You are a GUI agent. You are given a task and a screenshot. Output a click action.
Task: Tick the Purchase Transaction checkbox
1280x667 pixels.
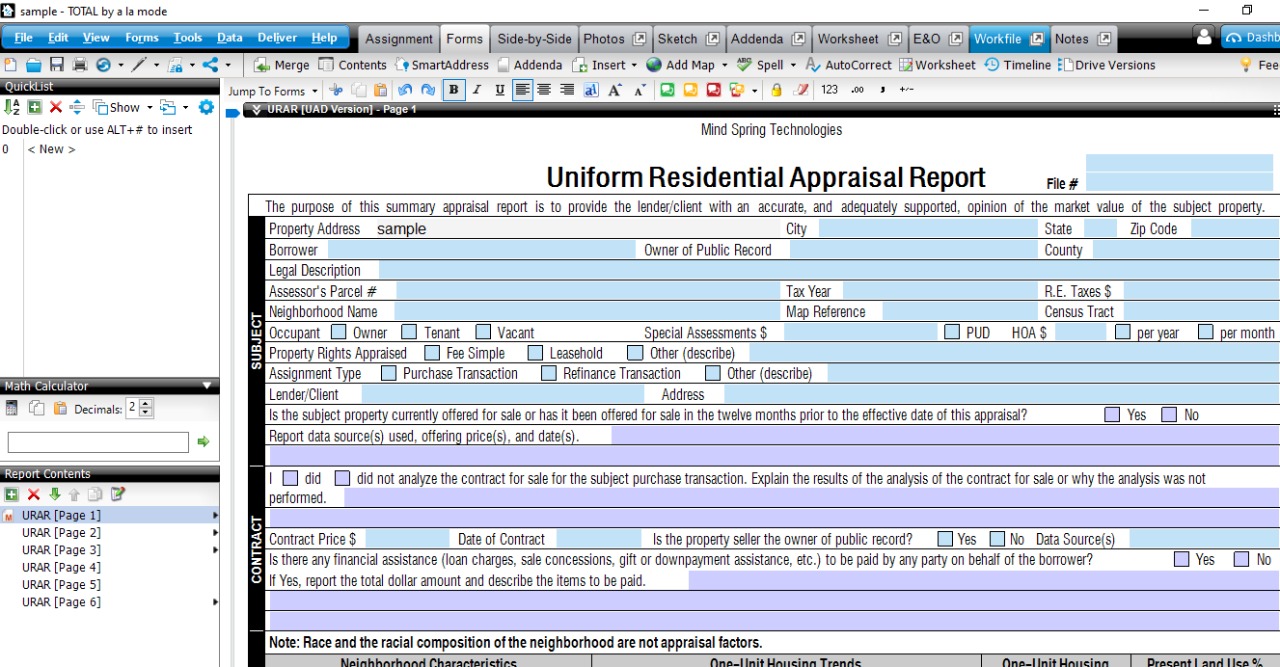[389, 373]
